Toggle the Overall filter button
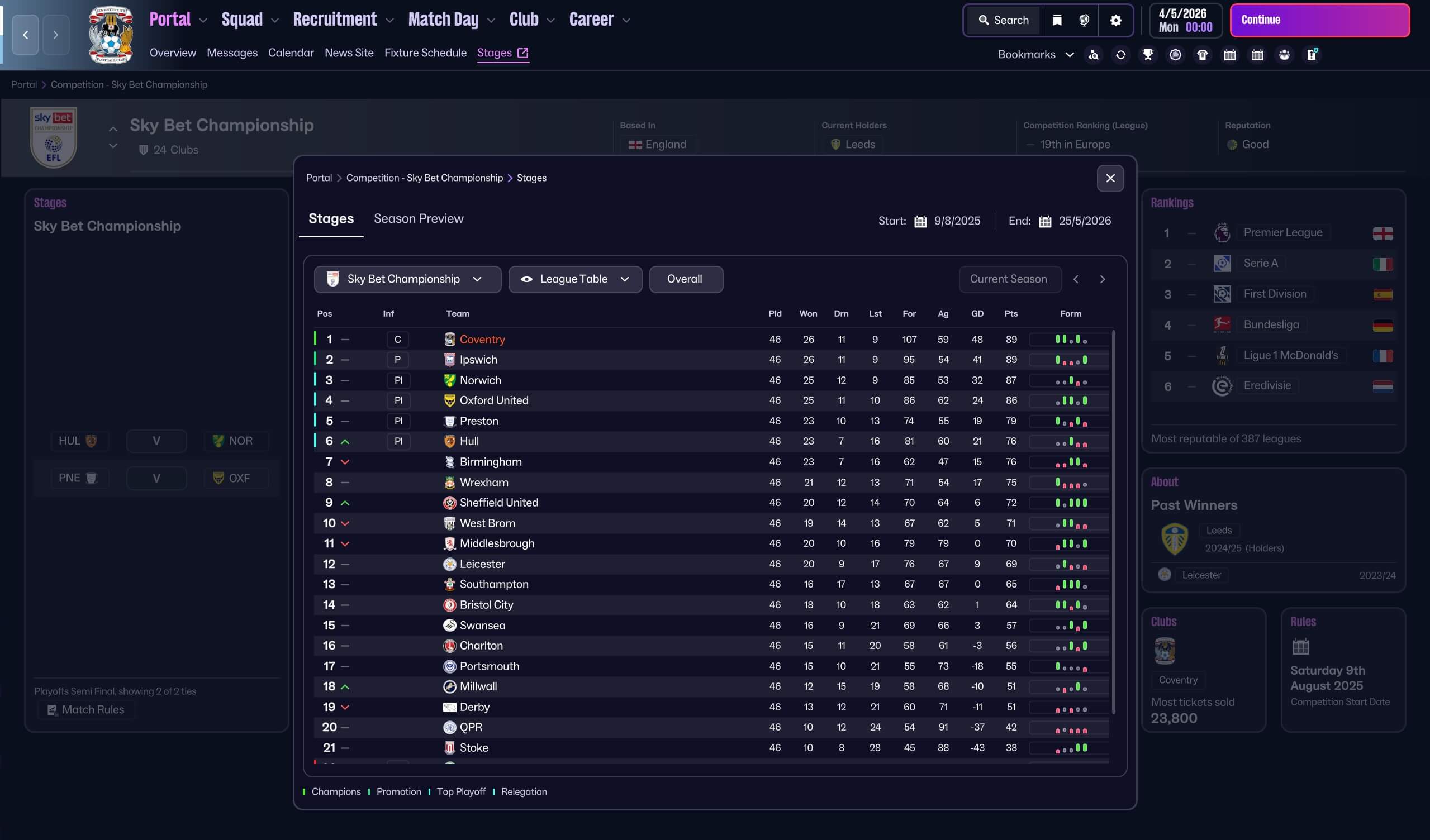This screenshot has height=840, width=1430. pos(686,279)
